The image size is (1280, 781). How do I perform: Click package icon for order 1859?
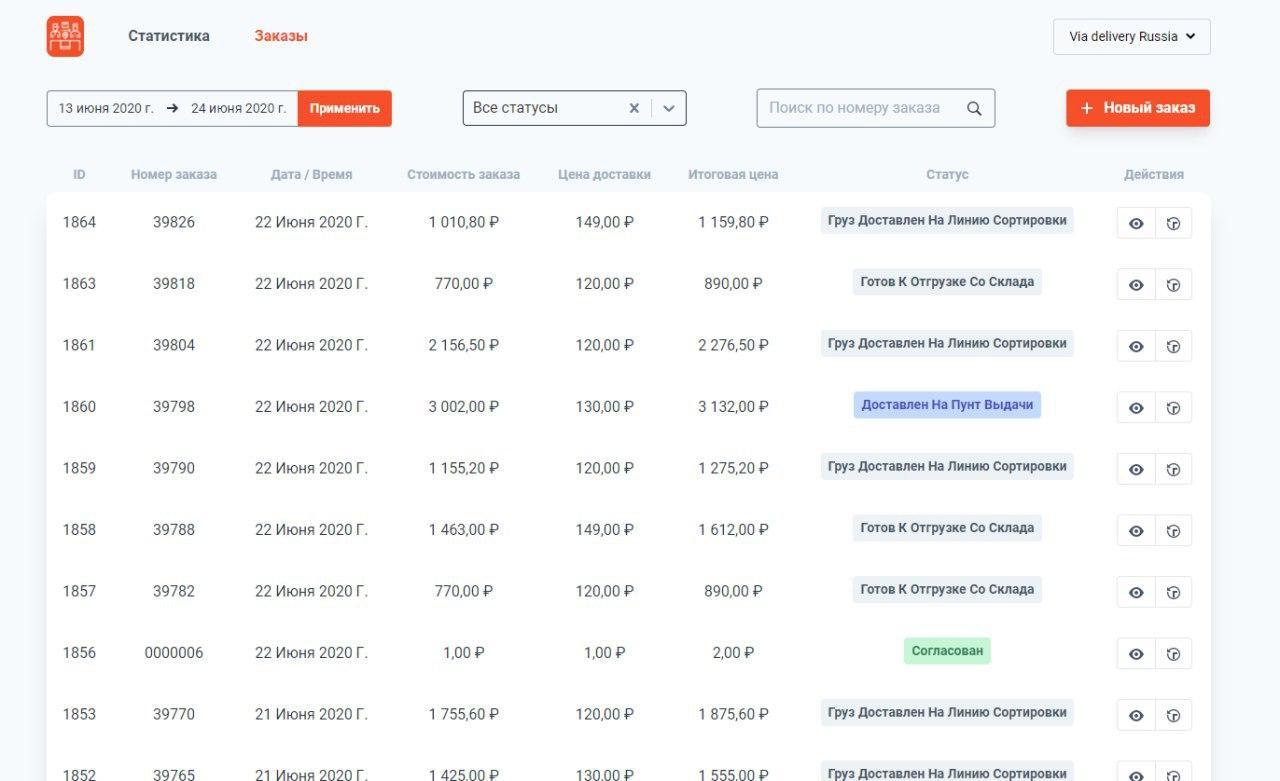[1174, 469]
